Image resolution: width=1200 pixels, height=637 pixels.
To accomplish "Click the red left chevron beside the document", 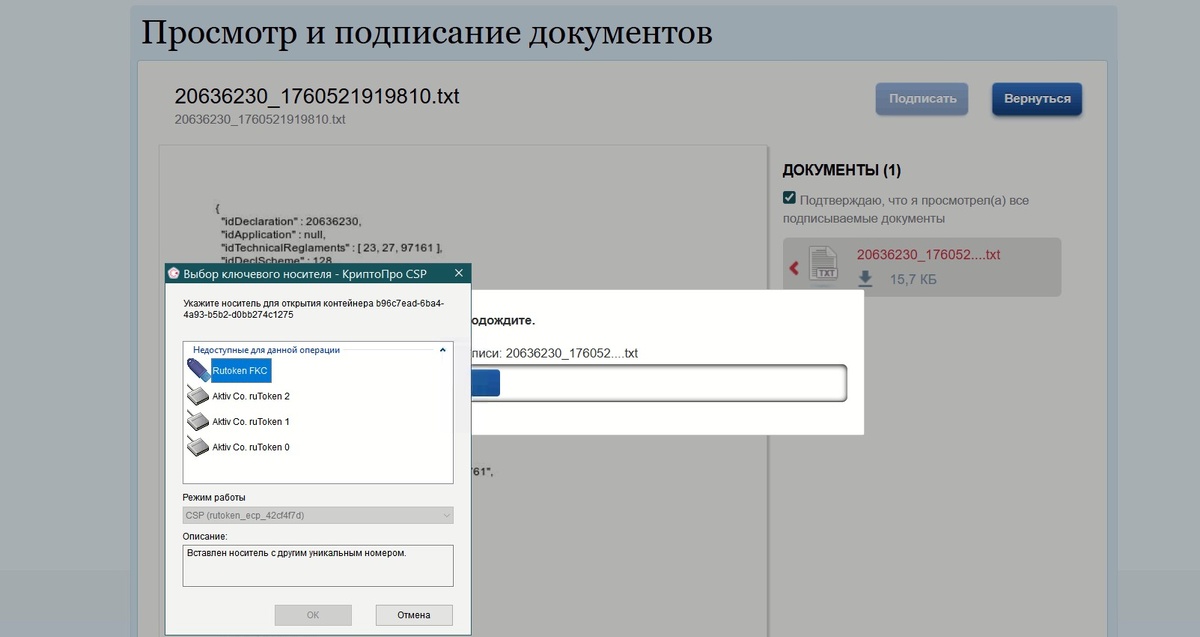I will coord(795,266).
